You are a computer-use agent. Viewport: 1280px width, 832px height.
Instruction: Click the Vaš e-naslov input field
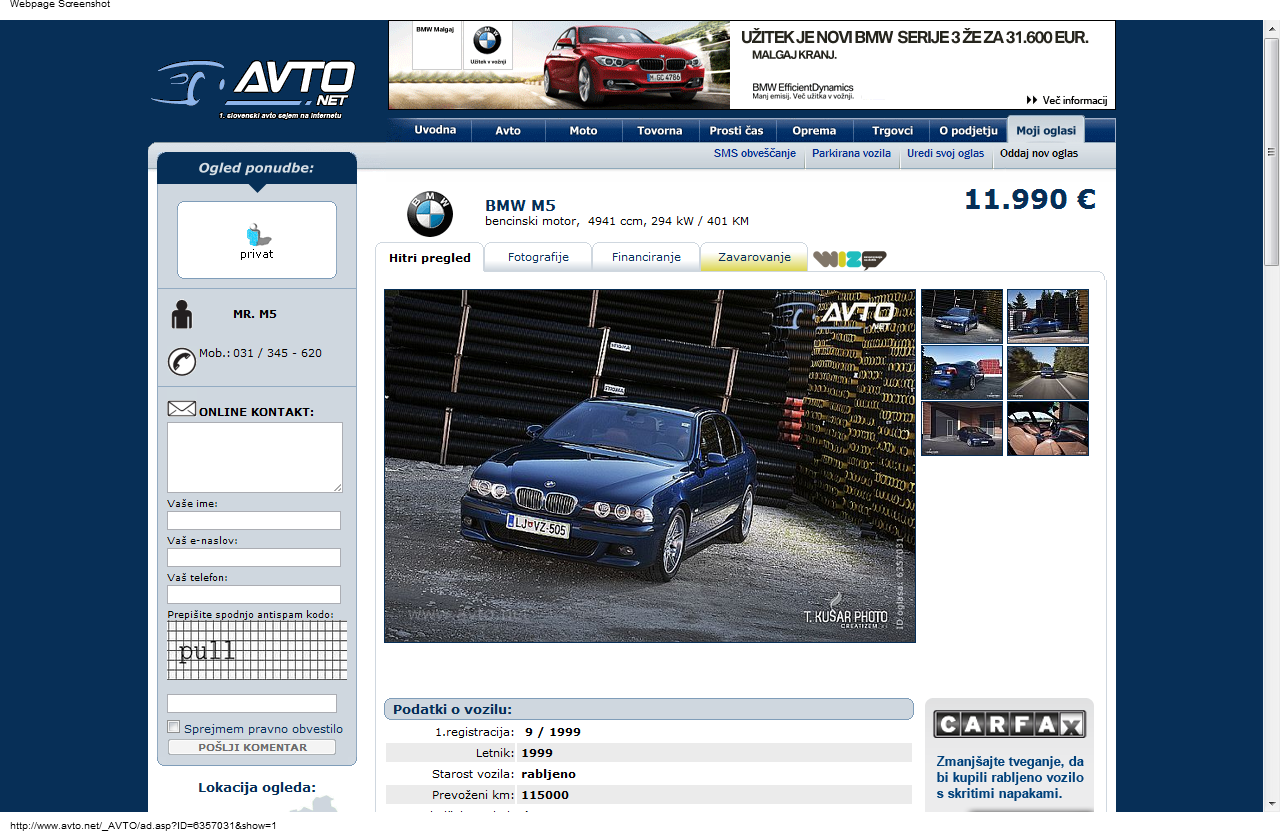click(254, 558)
